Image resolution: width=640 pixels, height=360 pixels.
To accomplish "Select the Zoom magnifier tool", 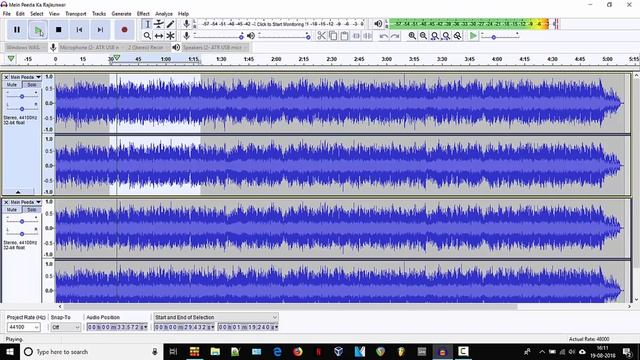I will [x=147, y=36].
